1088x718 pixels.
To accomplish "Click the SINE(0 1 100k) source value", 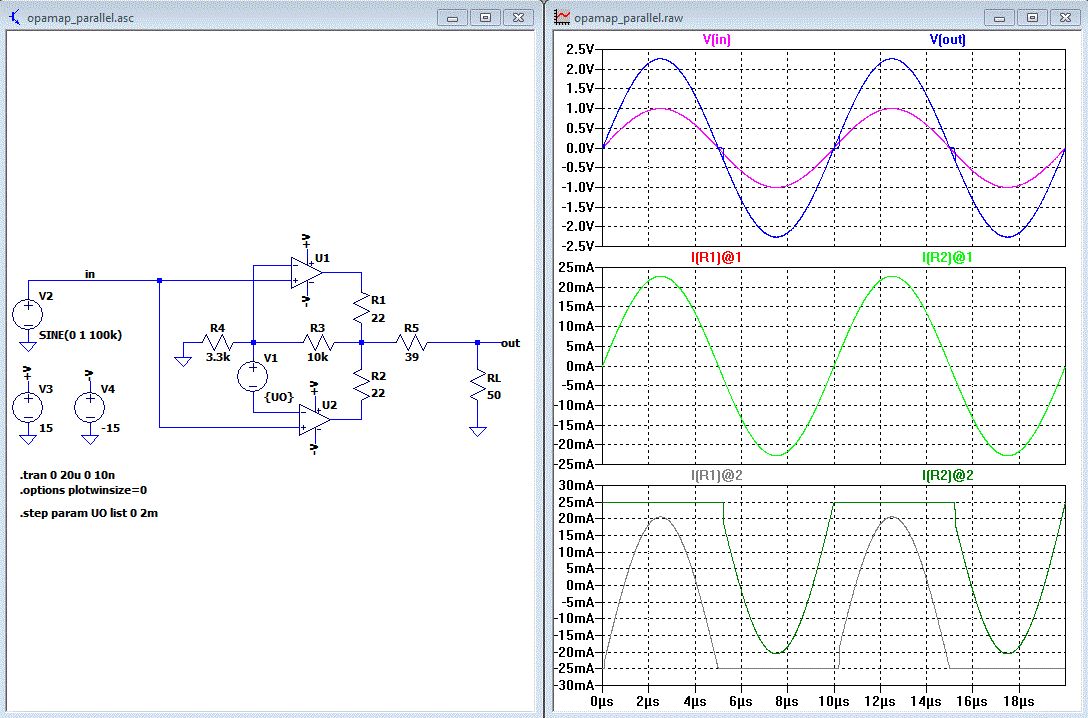I will [x=80, y=335].
